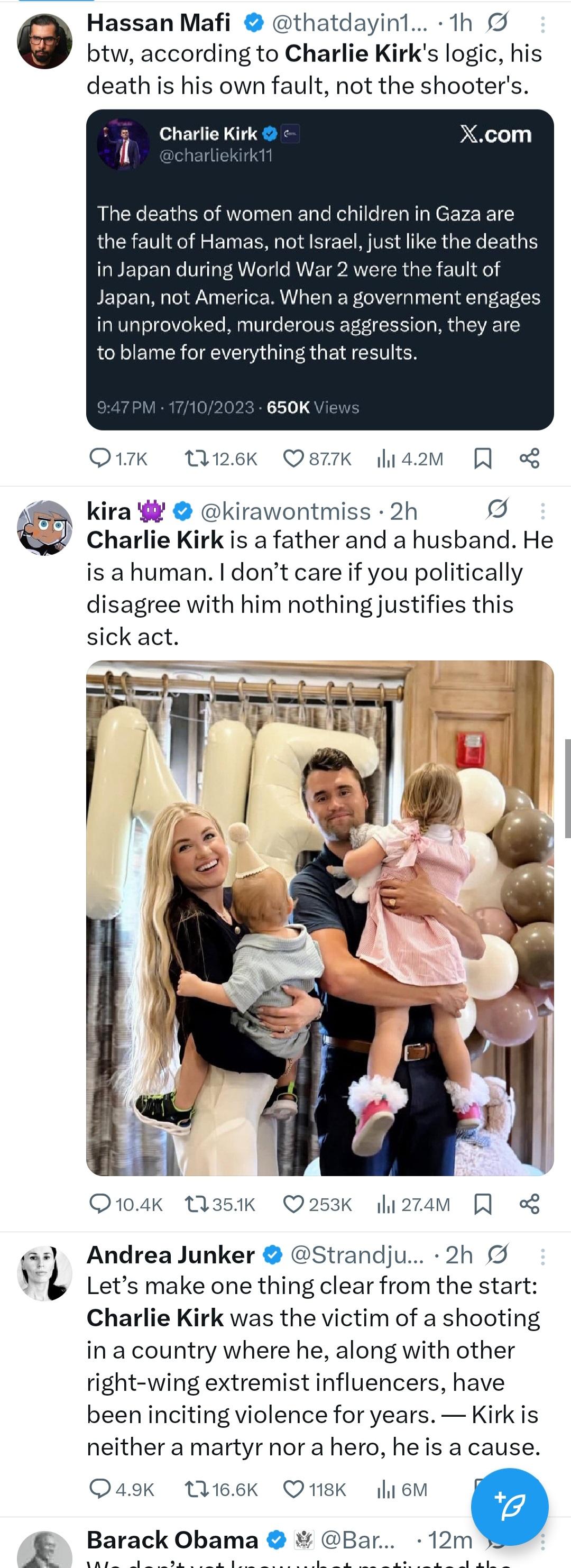Image resolution: width=571 pixels, height=1568 pixels.
Task: Share kira's post
Action: tap(530, 1204)
